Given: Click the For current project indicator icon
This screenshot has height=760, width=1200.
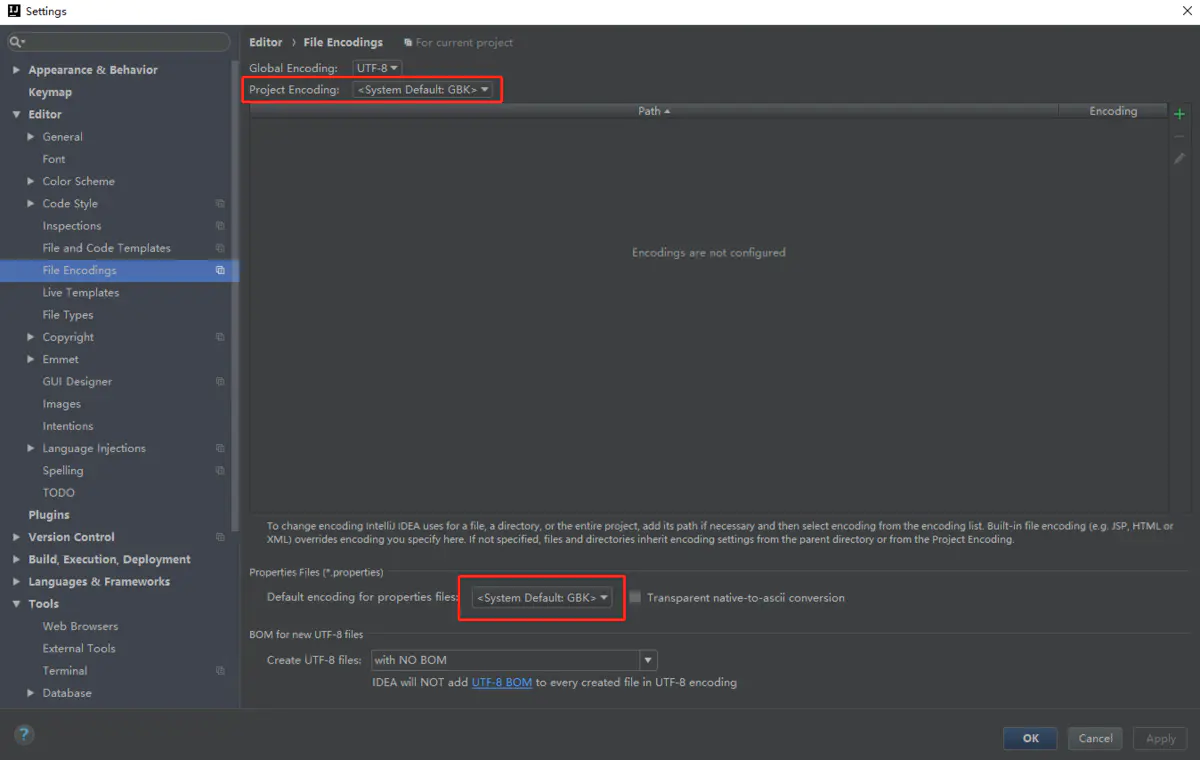Looking at the screenshot, I should (408, 43).
